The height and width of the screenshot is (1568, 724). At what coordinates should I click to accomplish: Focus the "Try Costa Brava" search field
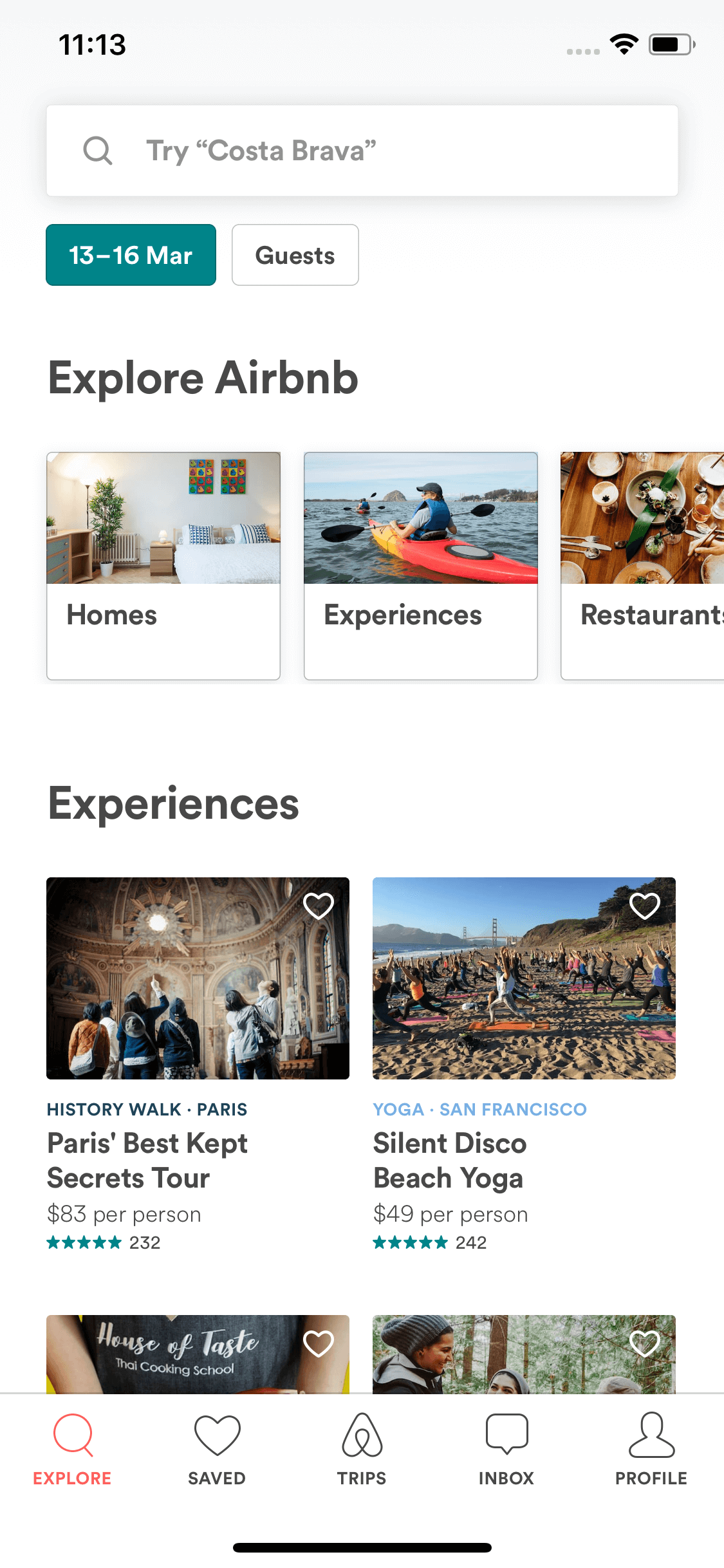(362, 151)
